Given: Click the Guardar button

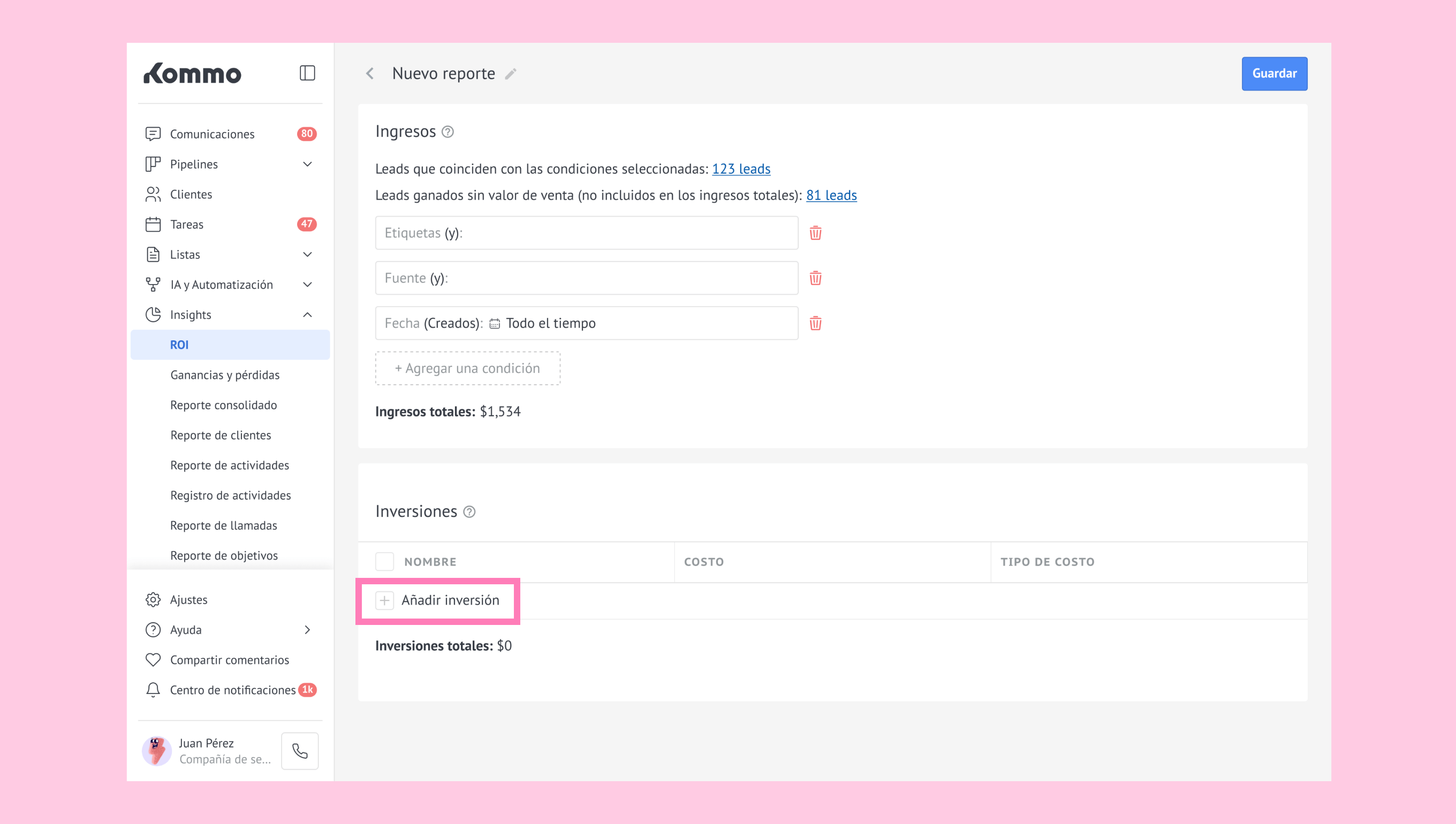Looking at the screenshot, I should [x=1273, y=74].
